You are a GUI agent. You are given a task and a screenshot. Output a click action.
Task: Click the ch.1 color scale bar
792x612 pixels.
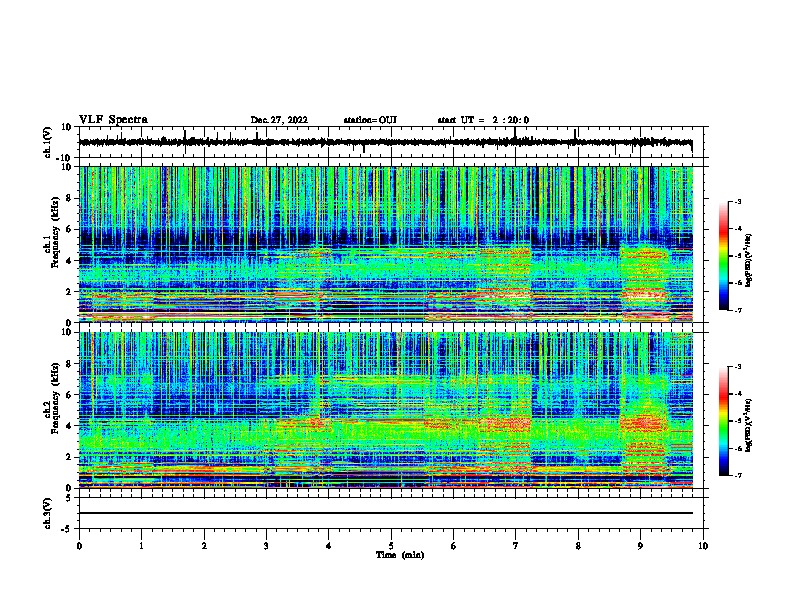tap(723, 256)
